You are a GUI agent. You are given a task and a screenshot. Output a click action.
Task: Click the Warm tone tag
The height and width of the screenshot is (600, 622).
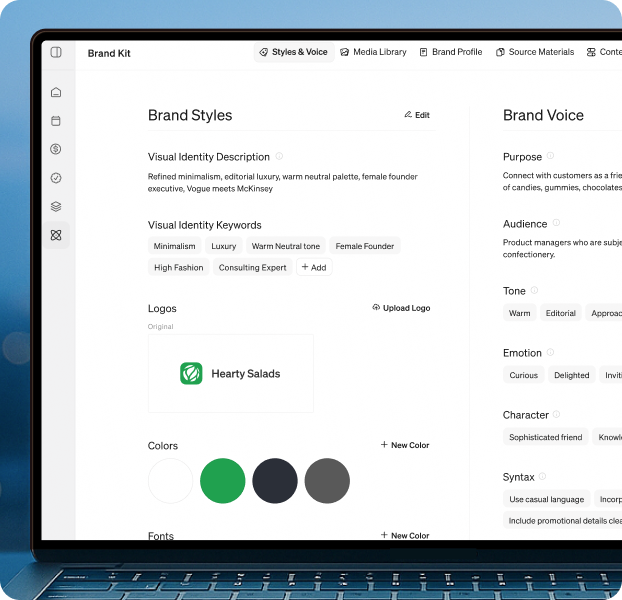(x=520, y=313)
